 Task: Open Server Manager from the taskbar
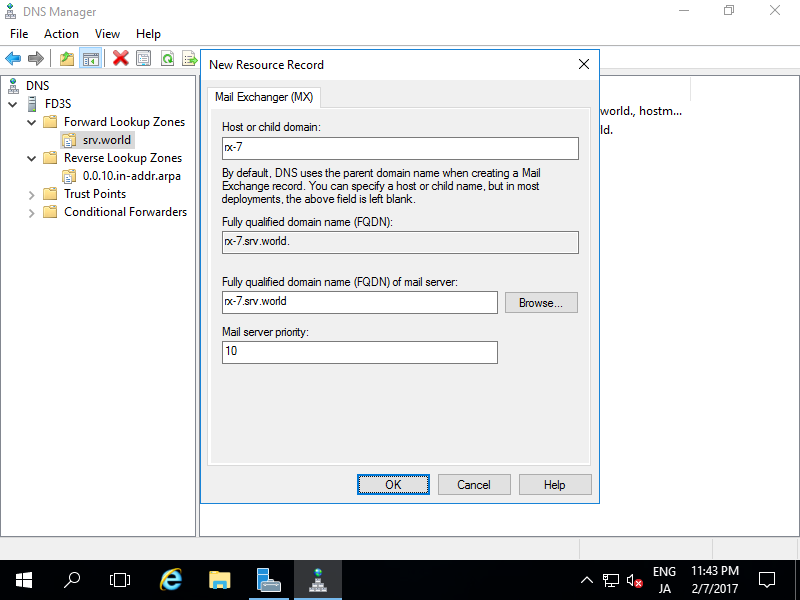pyautogui.click(x=268, y=579)
